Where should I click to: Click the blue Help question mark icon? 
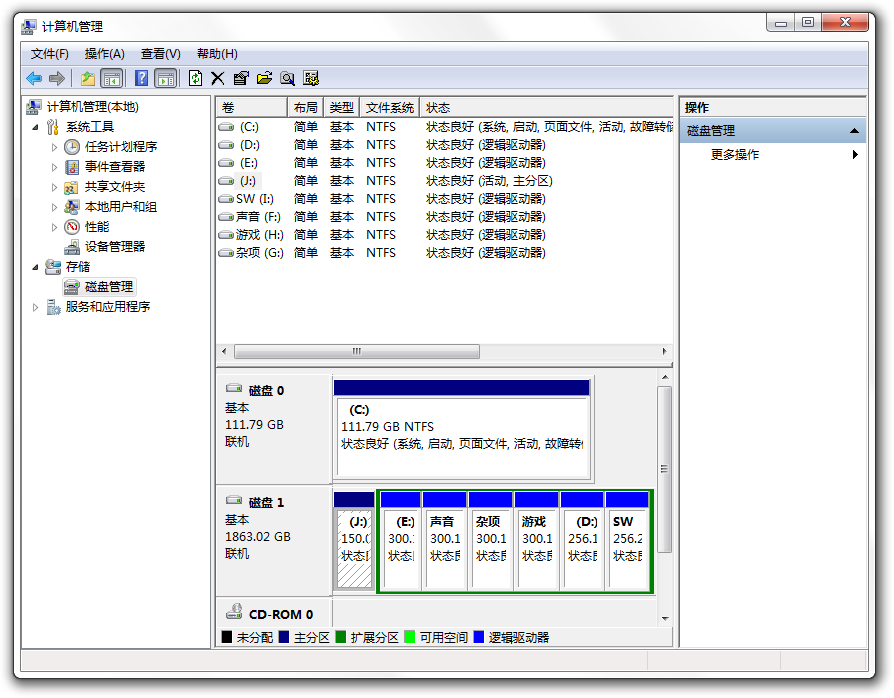click(x=142, y=78)
